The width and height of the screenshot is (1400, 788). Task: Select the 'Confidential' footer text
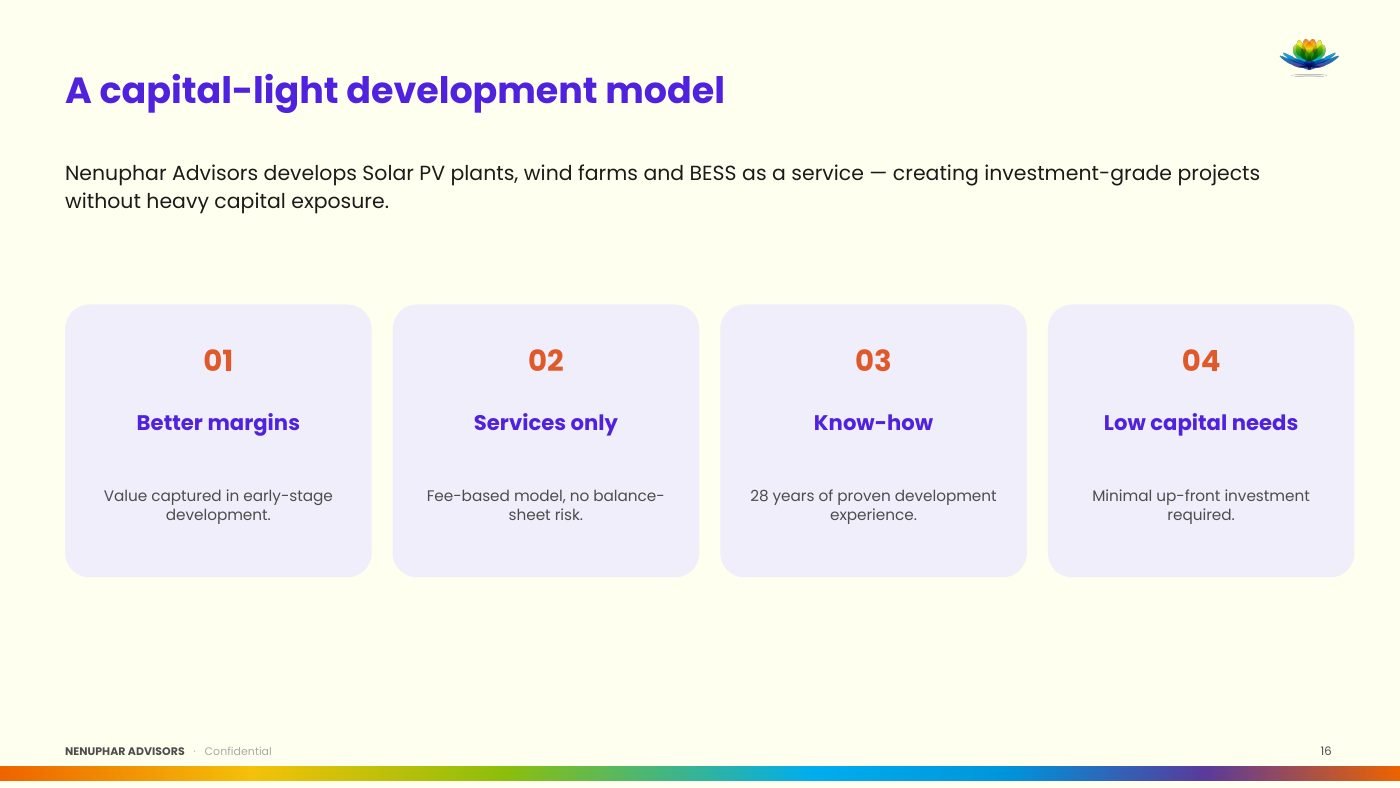coord(238,751)
